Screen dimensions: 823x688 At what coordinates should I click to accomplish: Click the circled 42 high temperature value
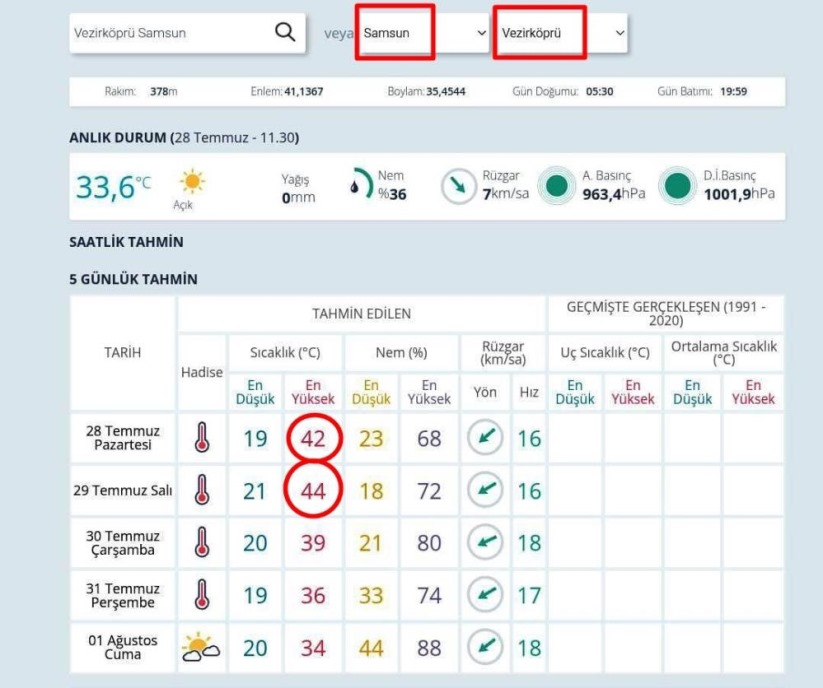pos(313,438)
